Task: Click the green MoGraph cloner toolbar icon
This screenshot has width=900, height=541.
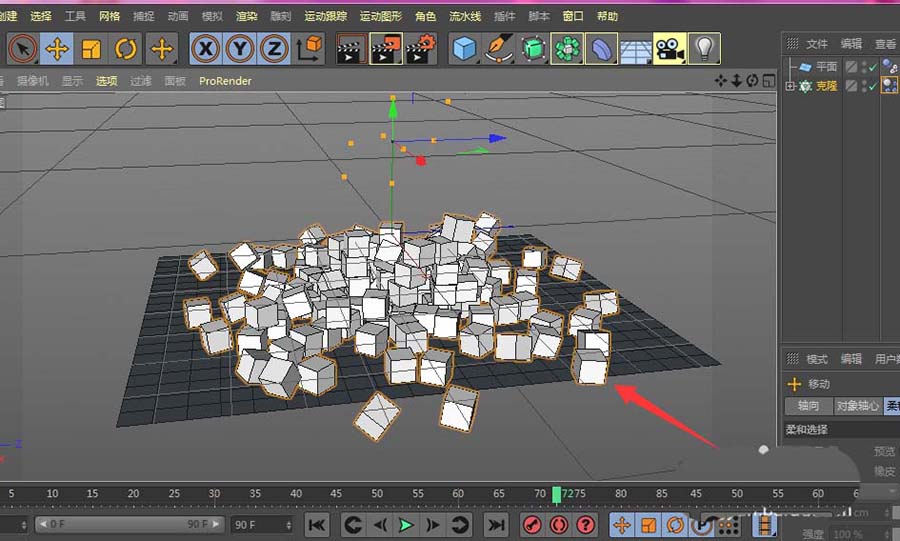Action: point(567,48)
